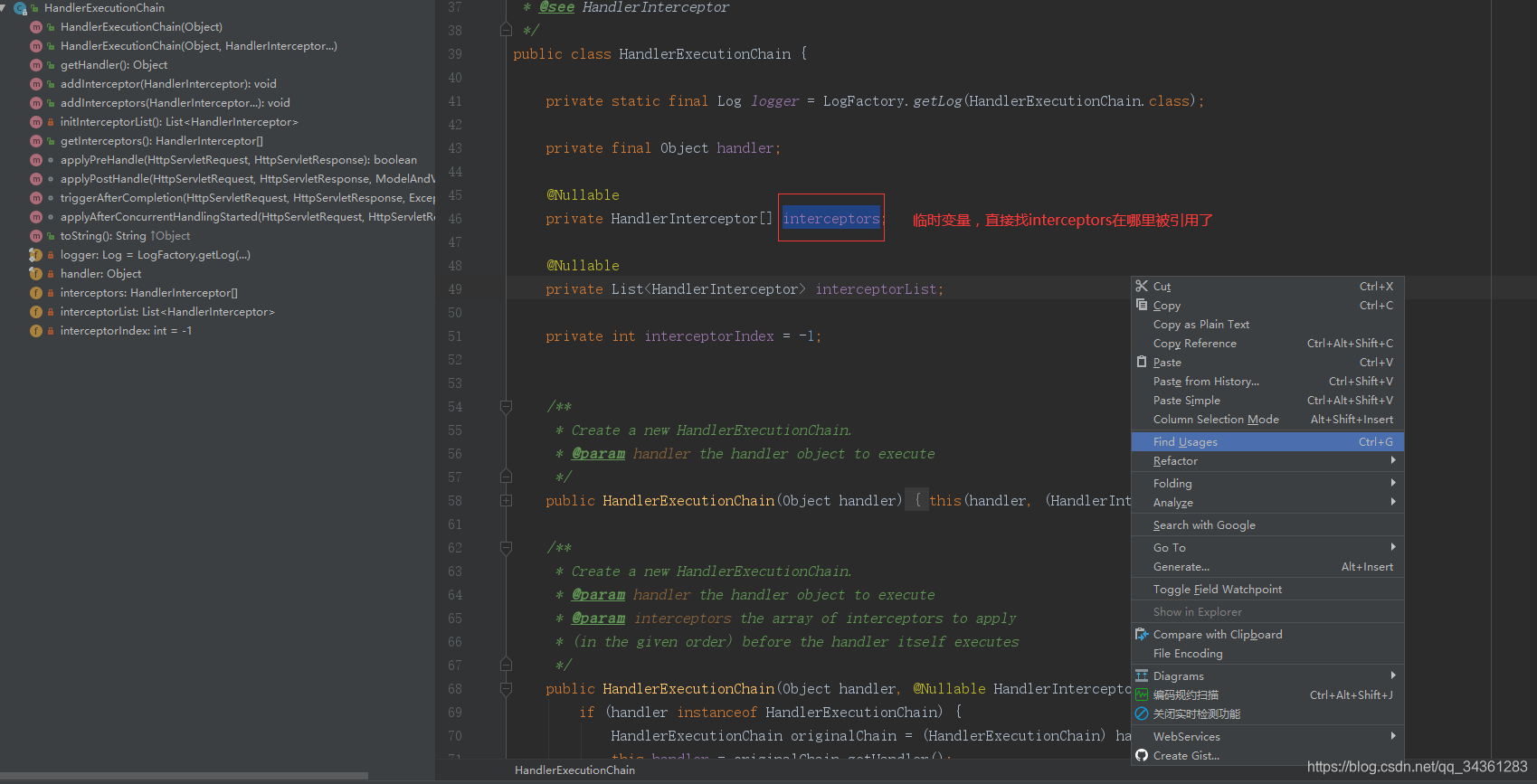Toggle Column Selection Mode
The height and width of the screenshot is (784, 1537).
(x=1267, y=420)
